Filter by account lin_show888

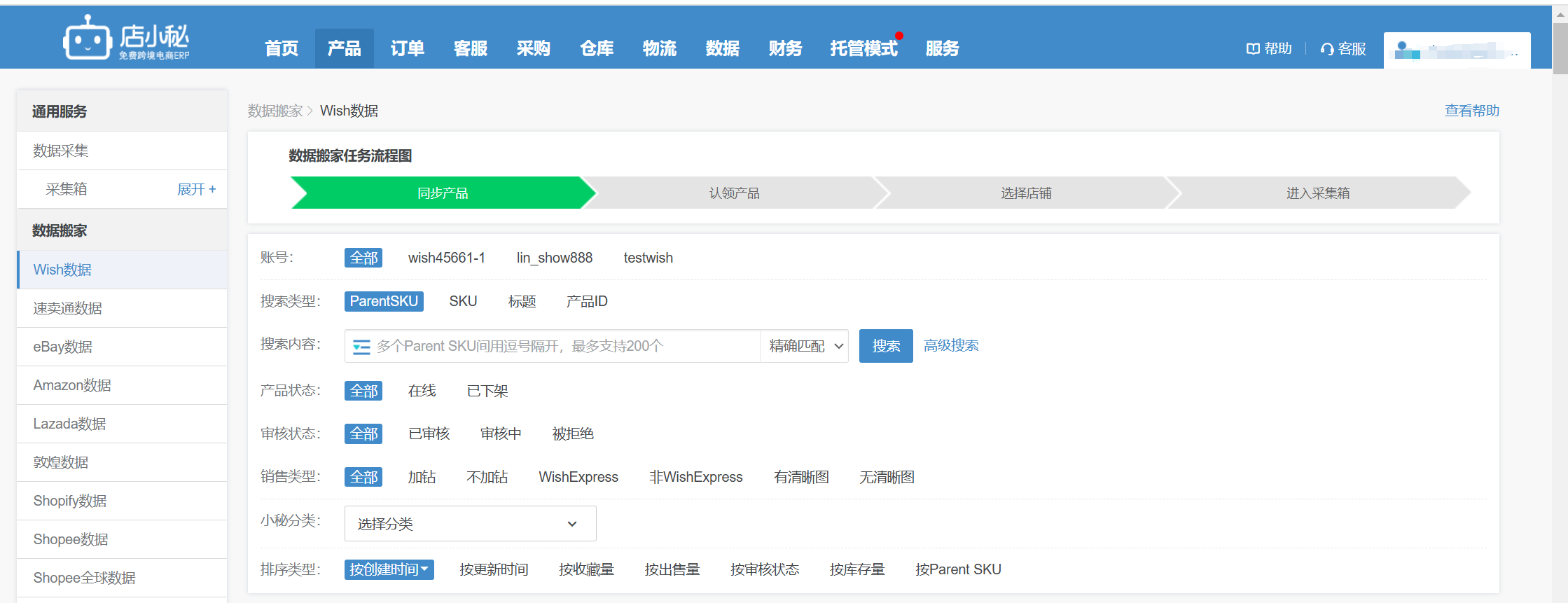555,258
